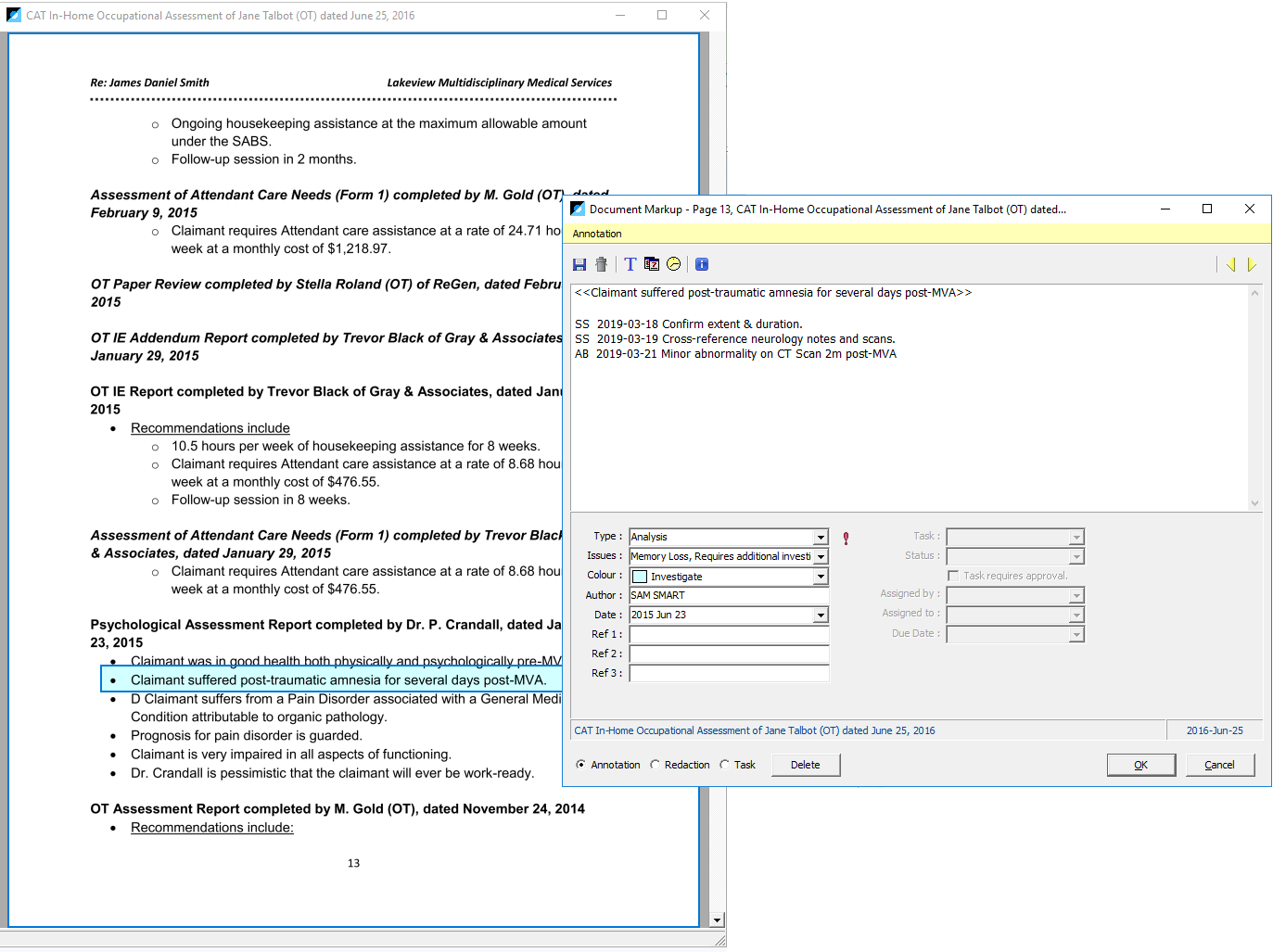
Task: Click the calendar date-stamp icon in toolbar
Action: [652, 264]
